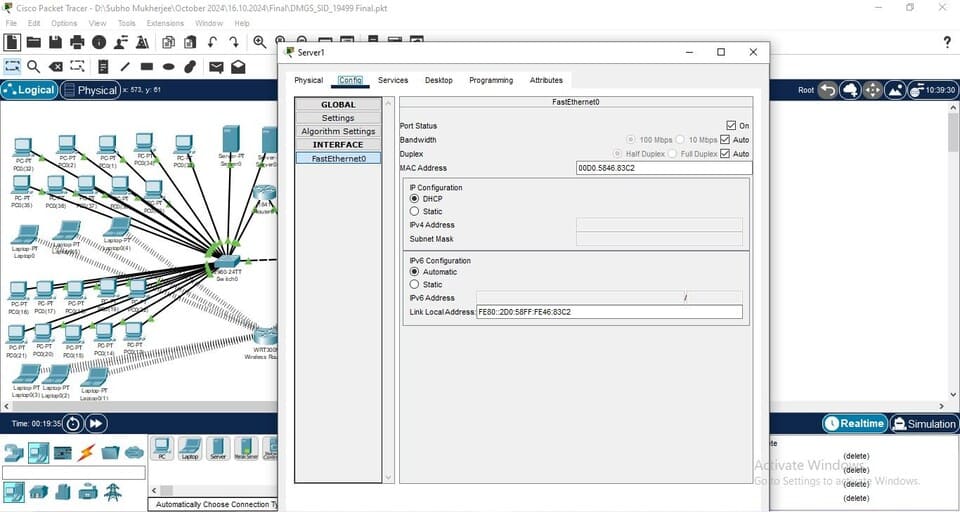Switch to the Attributes tab
960x512 pixels.
(546, 80)
